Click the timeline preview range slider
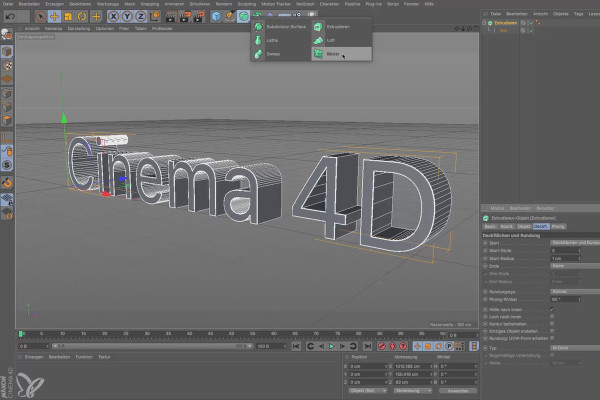 click(x=152, y=346)
